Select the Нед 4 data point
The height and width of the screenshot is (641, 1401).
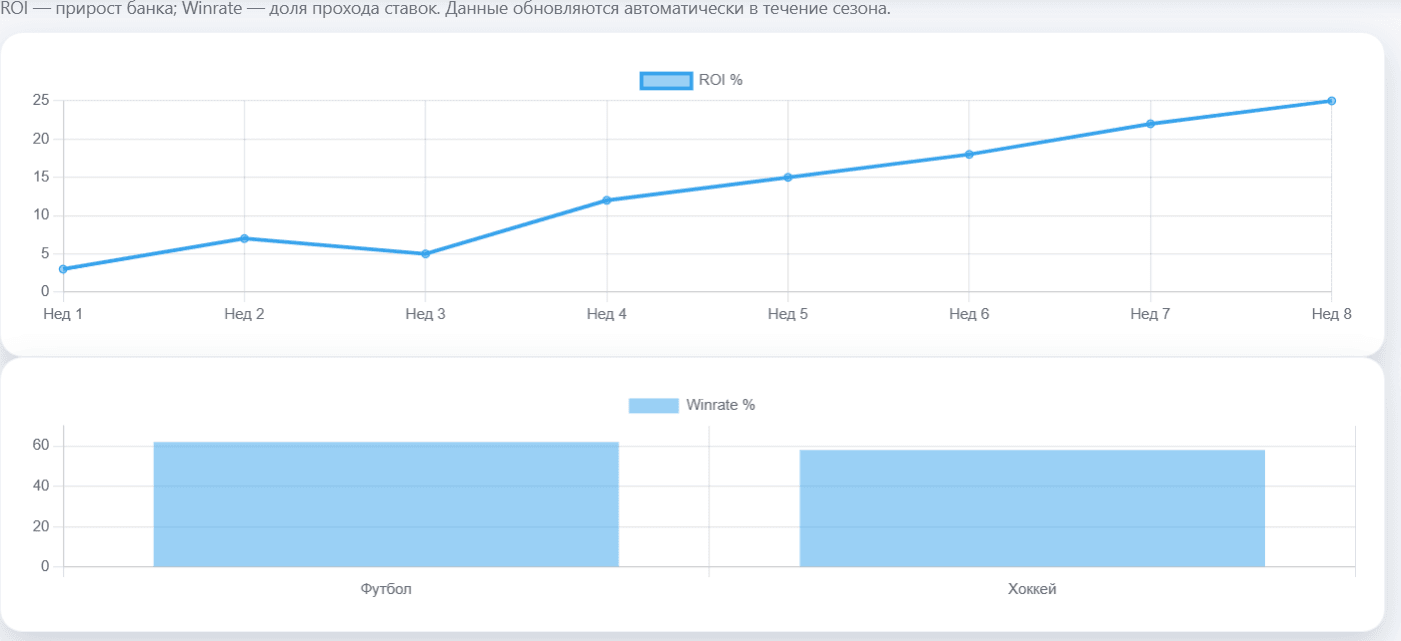(606, 200)
